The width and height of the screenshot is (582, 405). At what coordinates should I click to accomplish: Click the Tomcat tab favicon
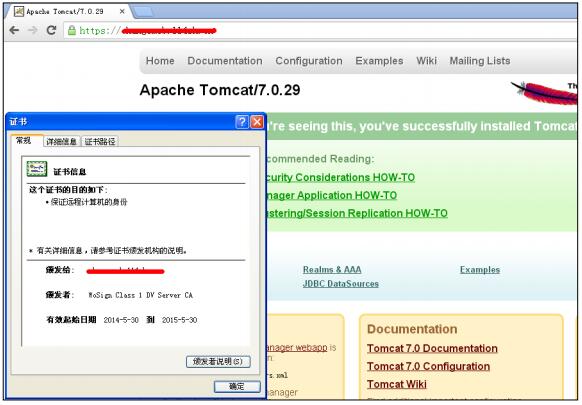[19, 12]
